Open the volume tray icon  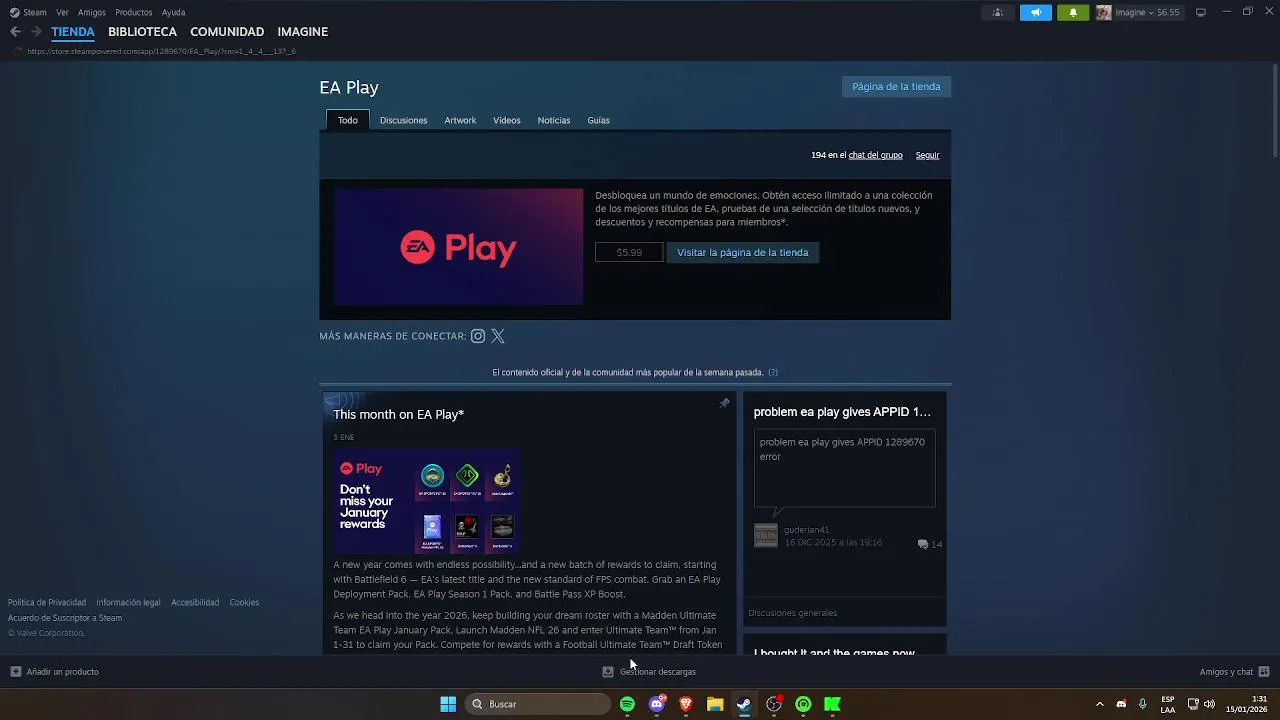tap(1210, 704)
